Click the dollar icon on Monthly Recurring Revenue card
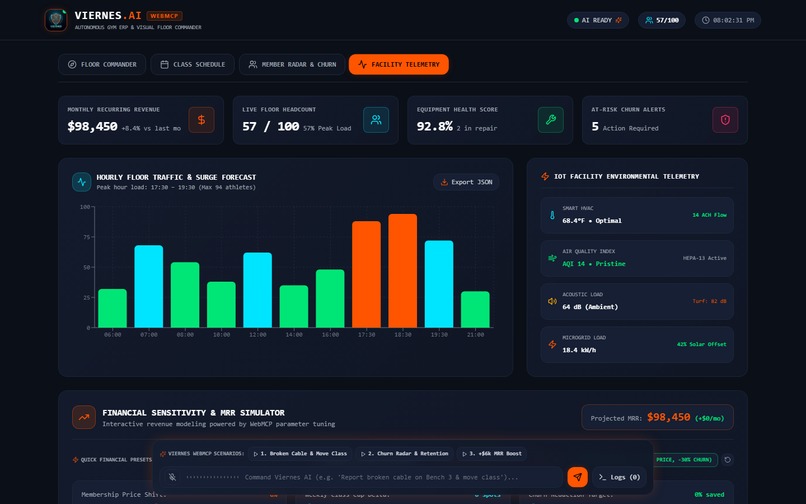The image size is (806, 504). (202, 120)
